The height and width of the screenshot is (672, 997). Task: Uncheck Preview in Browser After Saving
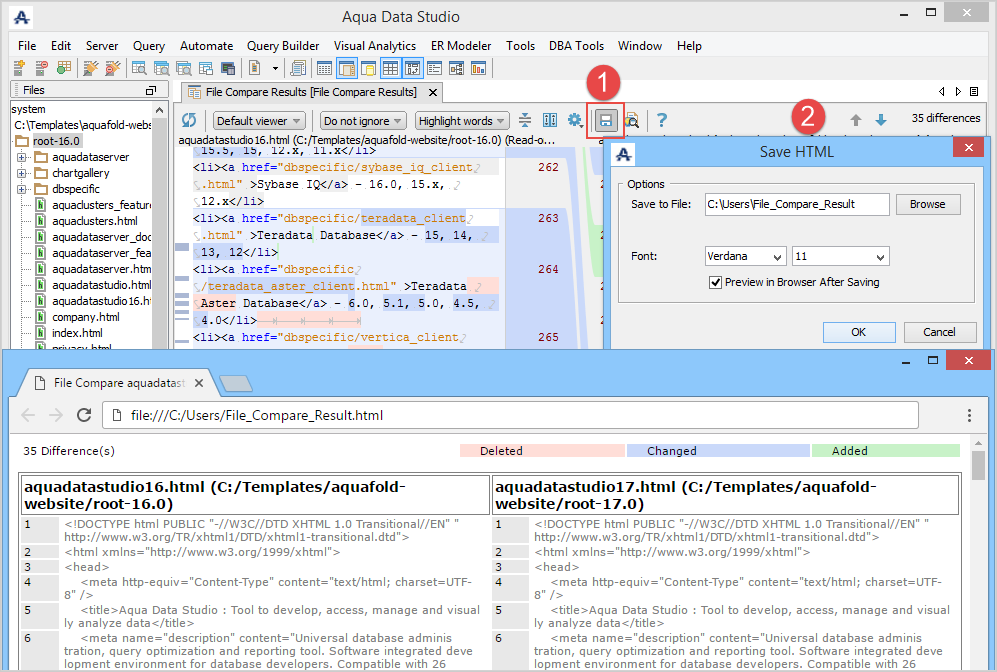click(x=715, y=282)
